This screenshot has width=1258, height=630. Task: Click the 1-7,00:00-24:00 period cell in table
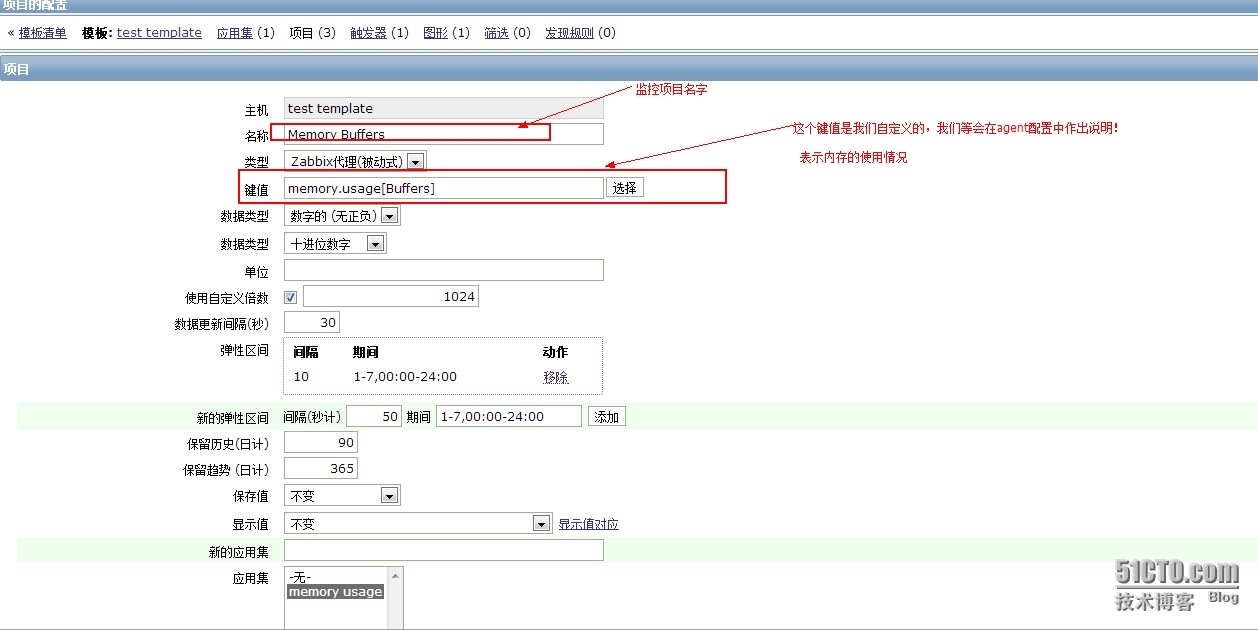coord(405,377)
